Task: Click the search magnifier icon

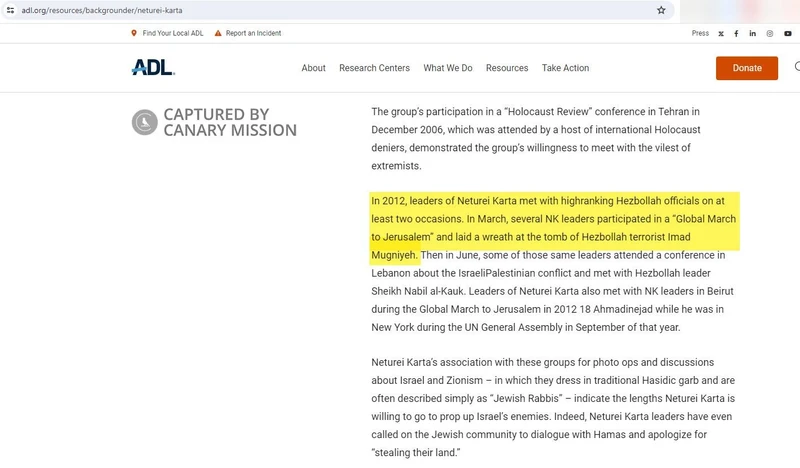Action: click(x=796, y=68)
